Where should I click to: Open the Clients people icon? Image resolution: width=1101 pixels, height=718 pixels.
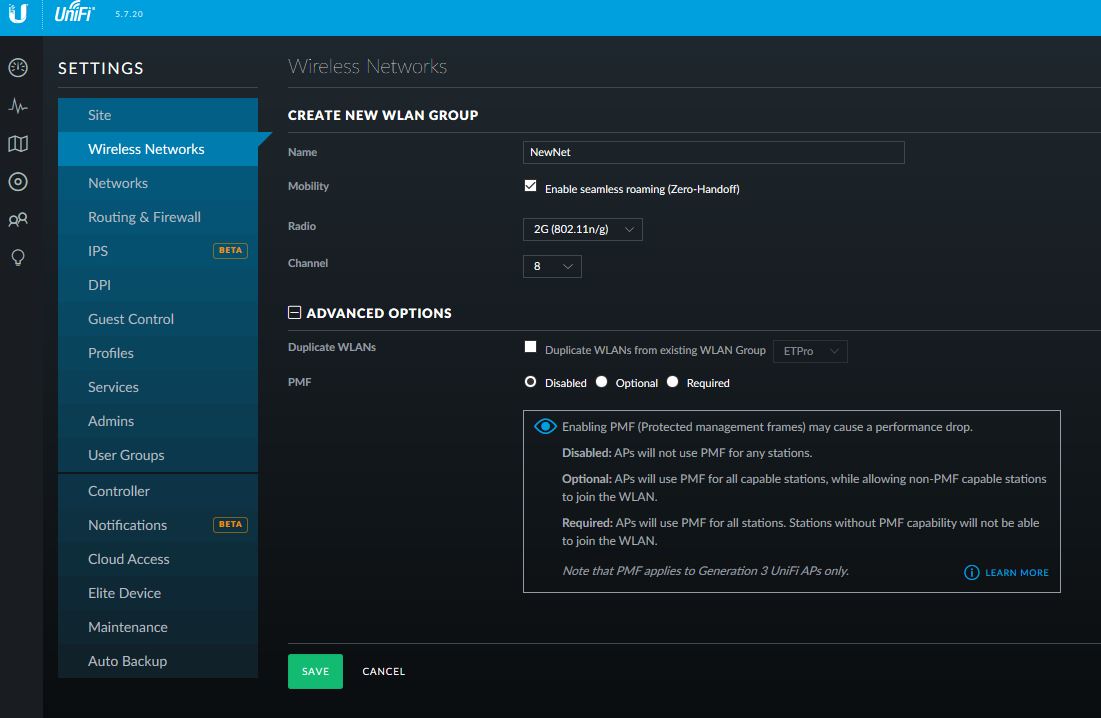point(18,220)
